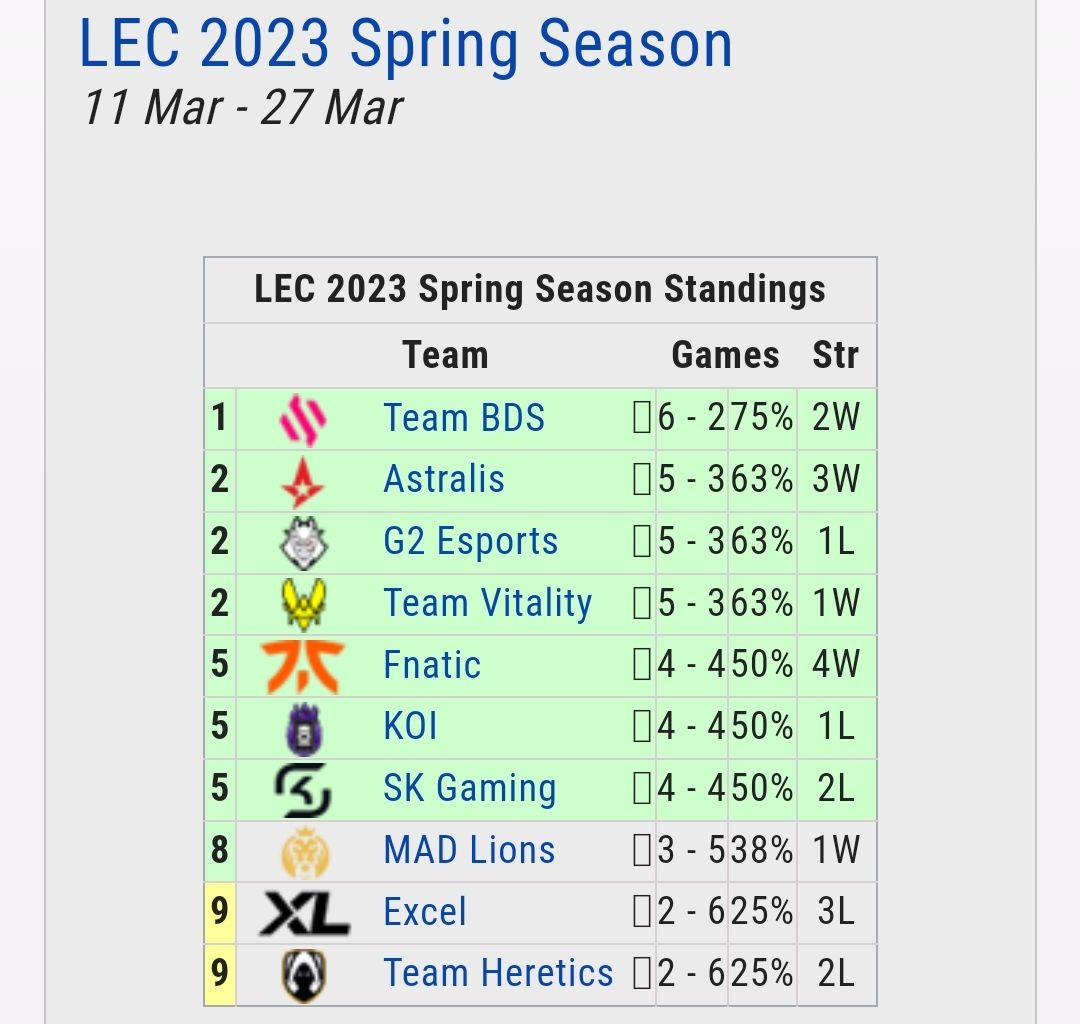
Task: Select the Fnatic team name
Action: click(432, 666)
